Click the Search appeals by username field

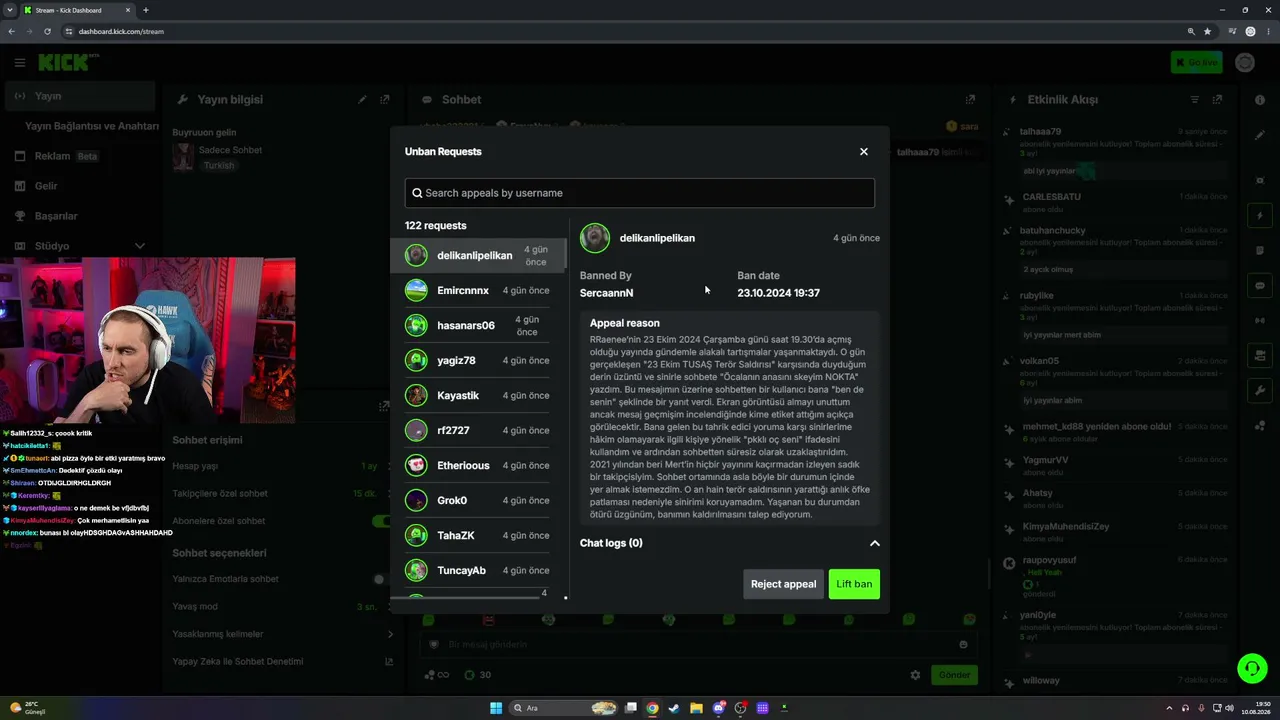[x=640, y=193]
